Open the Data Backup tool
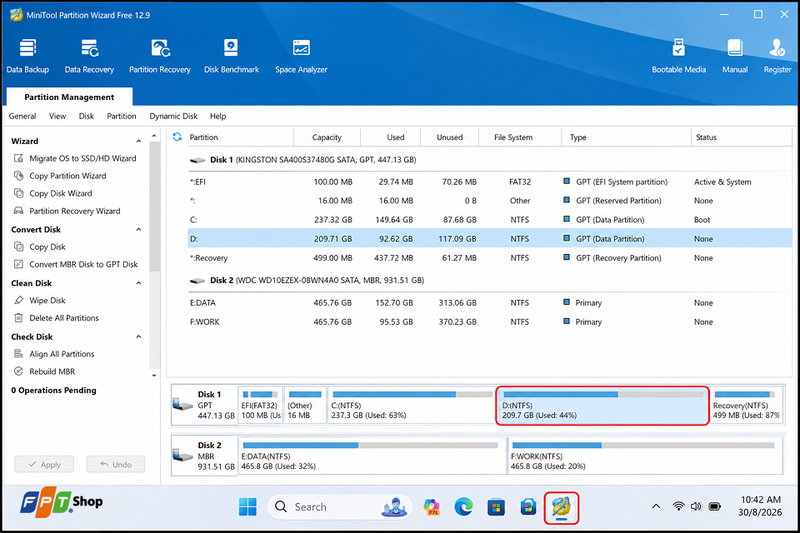Viewport: 800px width, 533px height. click(x=28, y=56)
